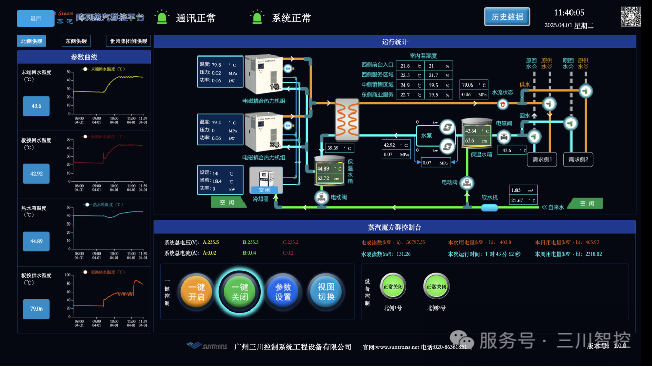Click the lower water pump icon
The height and width of the screenshot is (367, 652).
pyautogui.click(x=447, y=146)
